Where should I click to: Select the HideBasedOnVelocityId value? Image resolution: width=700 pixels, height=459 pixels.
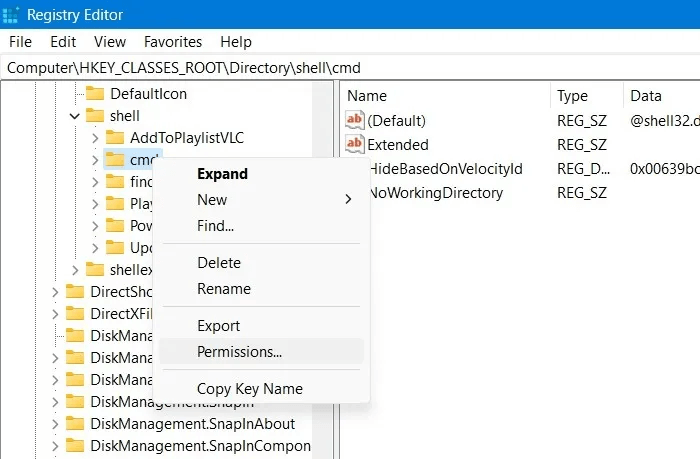tap(446, 169)
